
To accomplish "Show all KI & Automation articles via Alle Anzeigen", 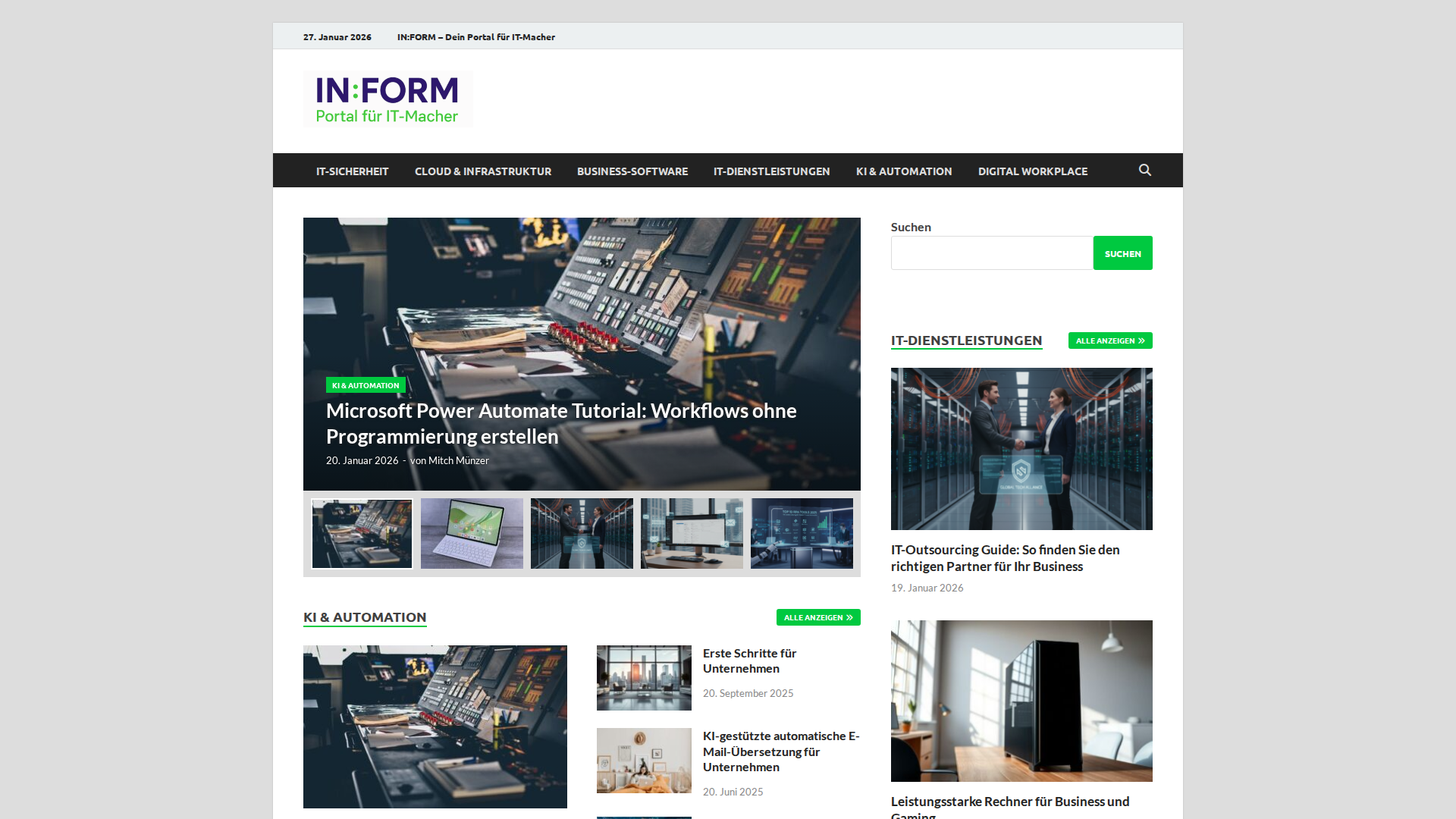I will (x=817, y=617).
